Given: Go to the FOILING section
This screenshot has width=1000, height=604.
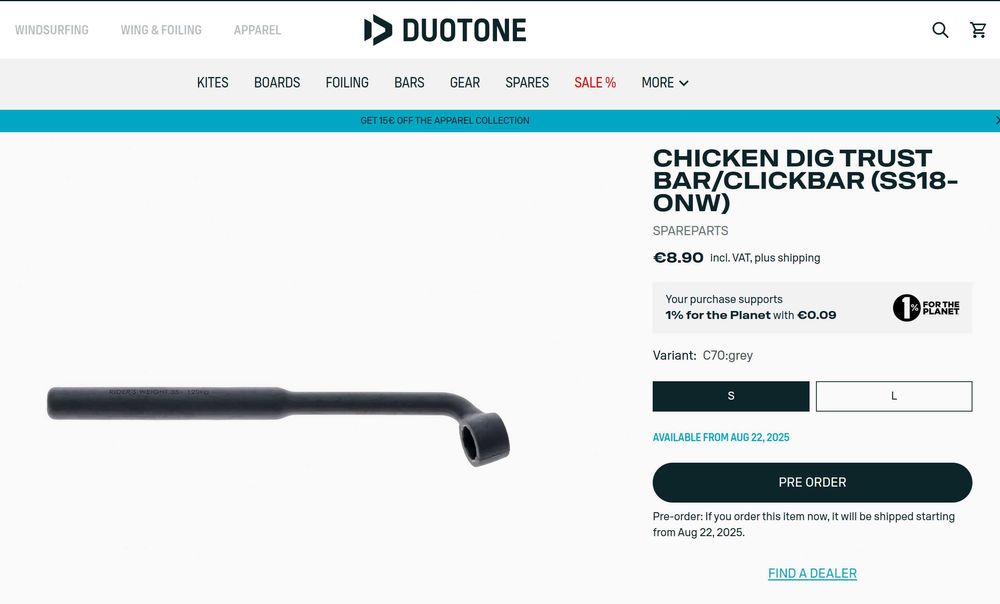Looking at the screenshot, I should (347, 83).
